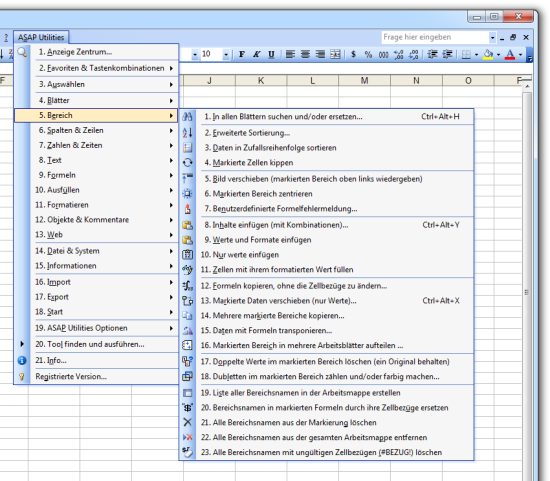Click the Font Color red A swatch
Viewport: 550px width, 481px height.
click(x=510, y=54)
